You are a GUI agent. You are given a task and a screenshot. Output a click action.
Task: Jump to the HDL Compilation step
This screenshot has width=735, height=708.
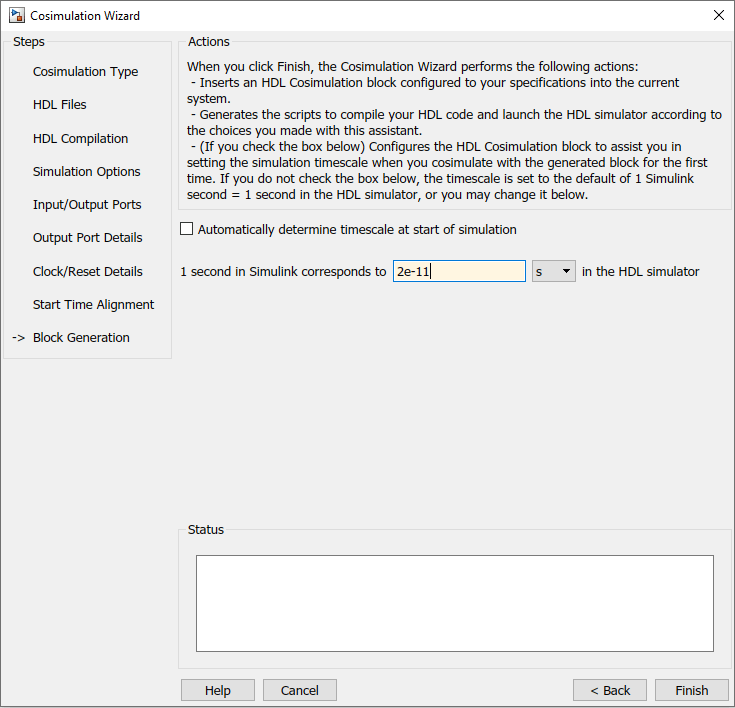(x=80, y=139)
